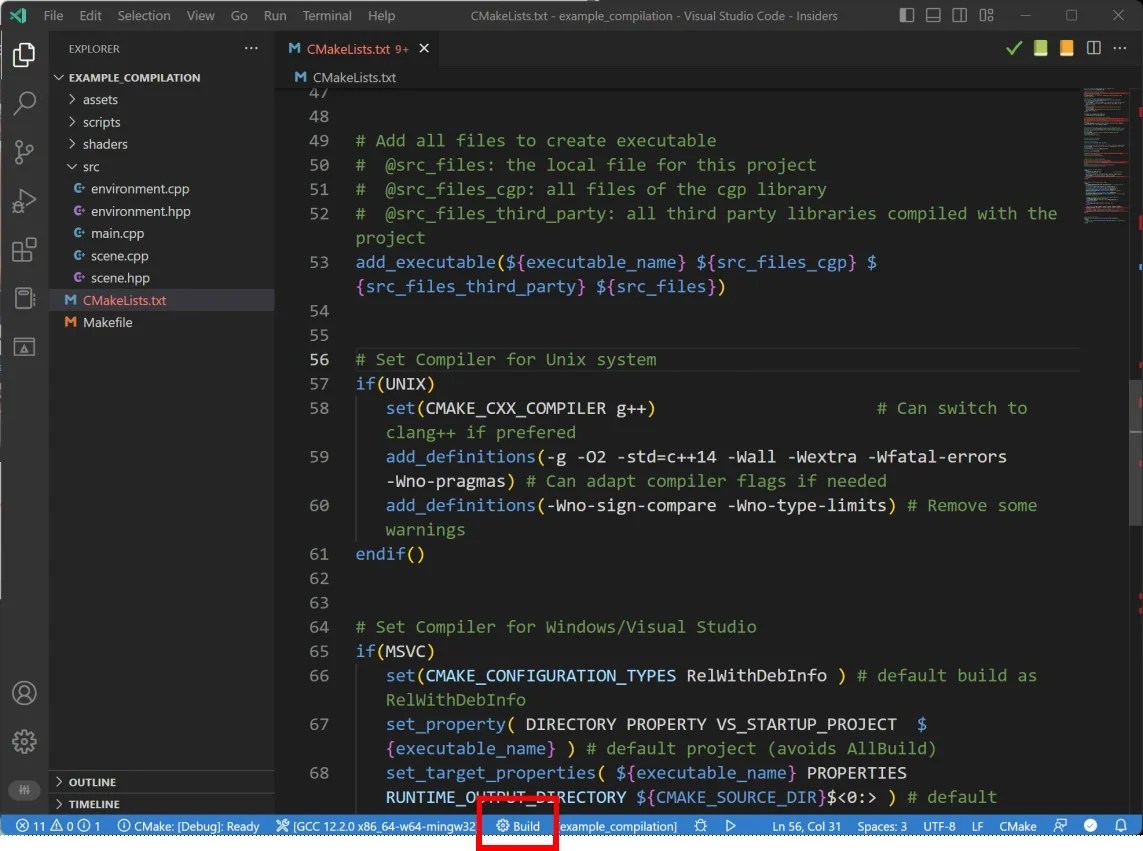Image resolution: width=1143 pixels, height=851 pixels.
Task: Open the Edit menu
Action: click(90, 15)
